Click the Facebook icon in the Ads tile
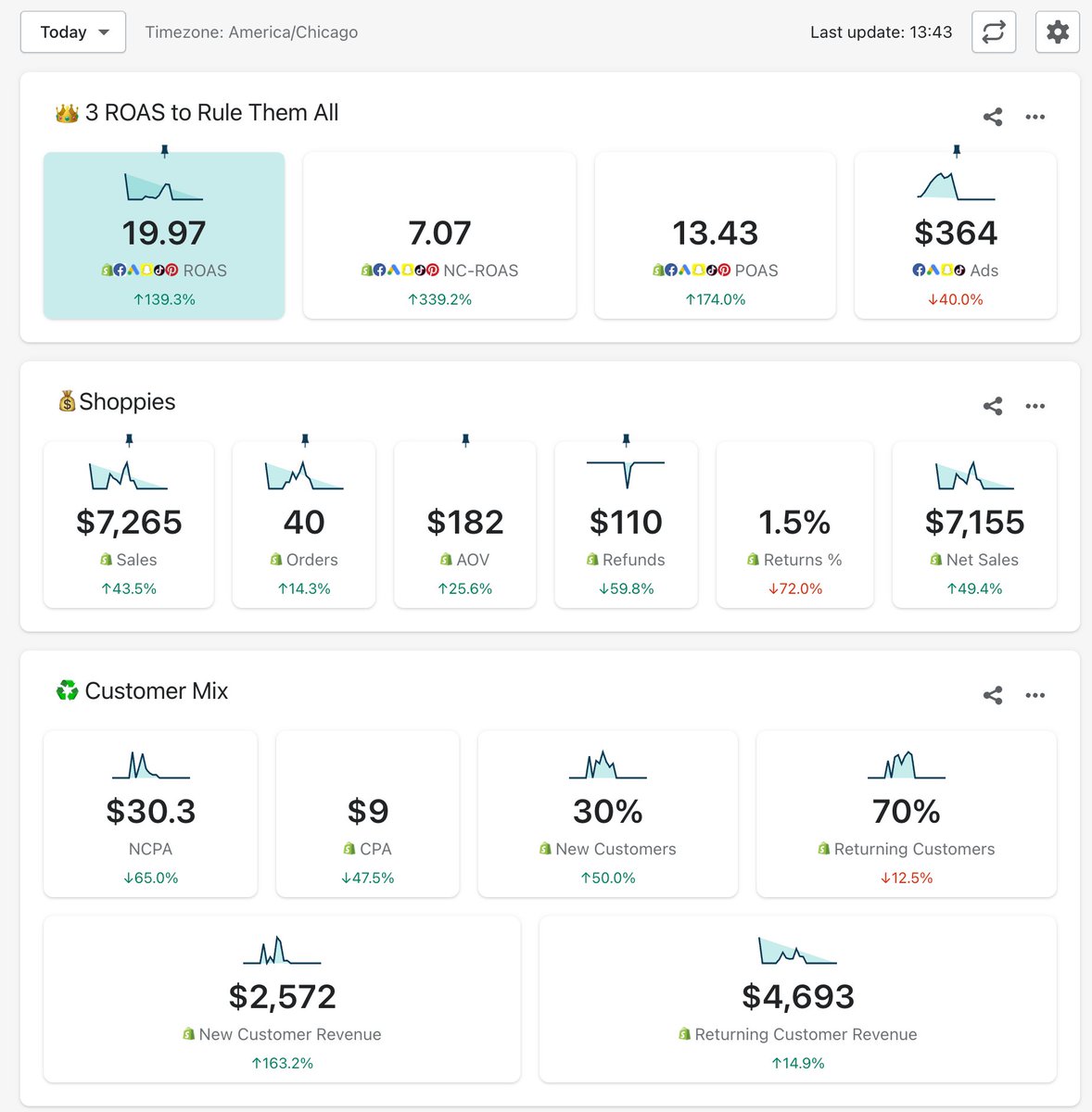 click(x=919, y=271)
